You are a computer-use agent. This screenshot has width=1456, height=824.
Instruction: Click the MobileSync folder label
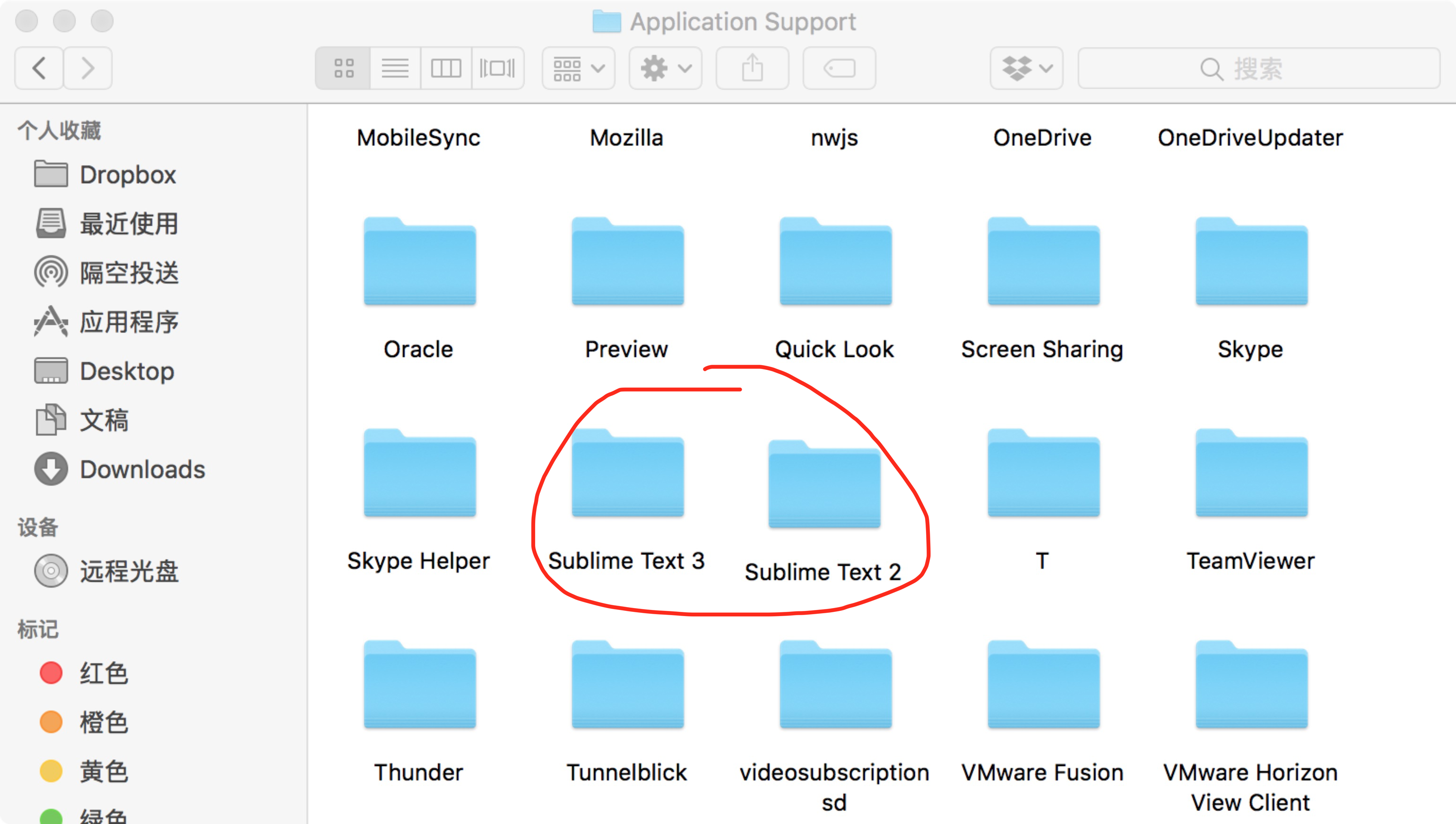[418, 138]
